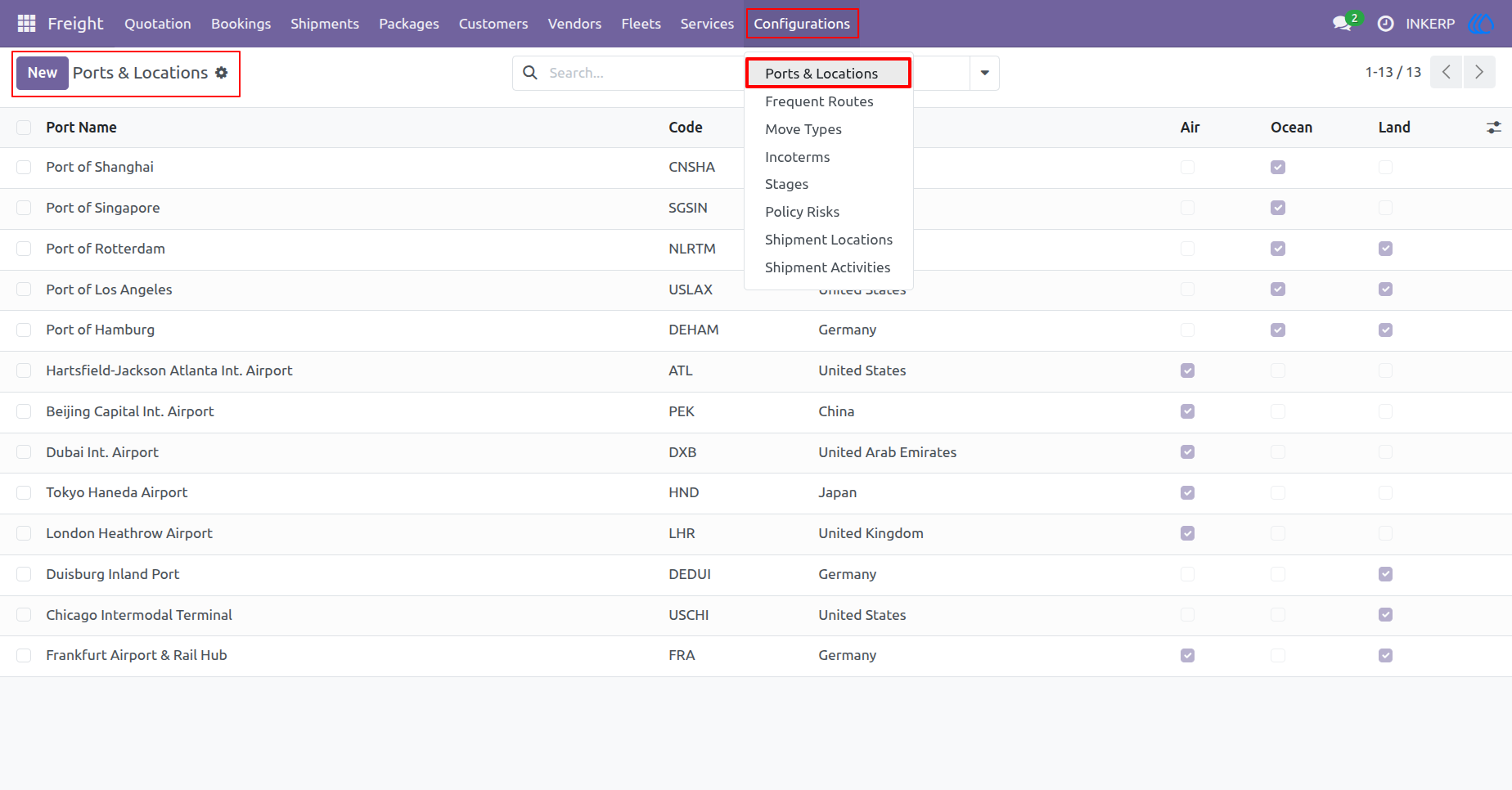Open optional columns adjust icon
Screen dimensions: 1512x790
(1494, 128)
